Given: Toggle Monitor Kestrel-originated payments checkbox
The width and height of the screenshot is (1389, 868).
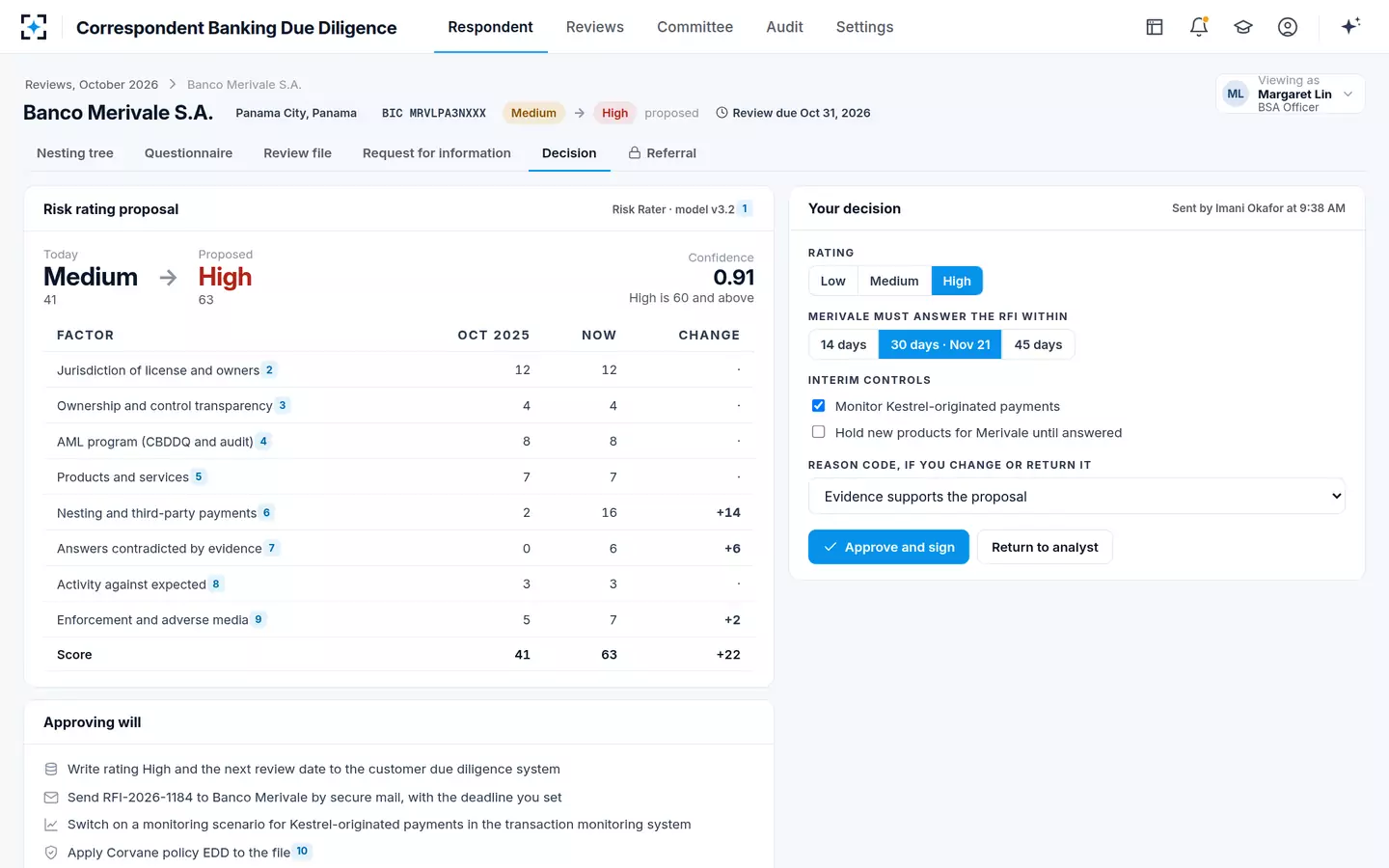Looking at the screenshot, I should pyautogui.click(x=818, y=406).
